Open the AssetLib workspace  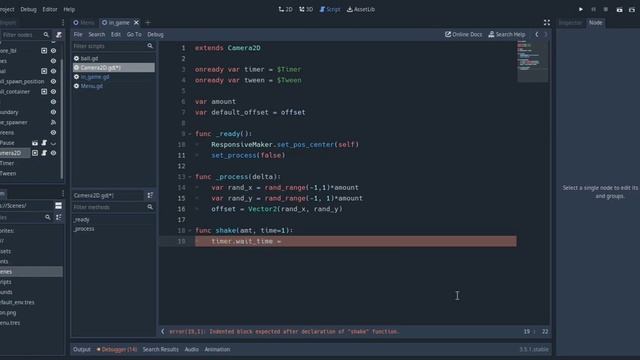pyautogui.click(x=361, y=9)
